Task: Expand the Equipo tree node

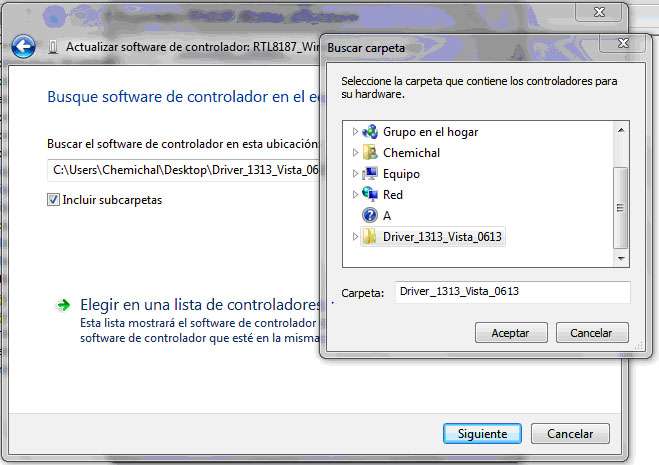Action: [x=355, y=173]
